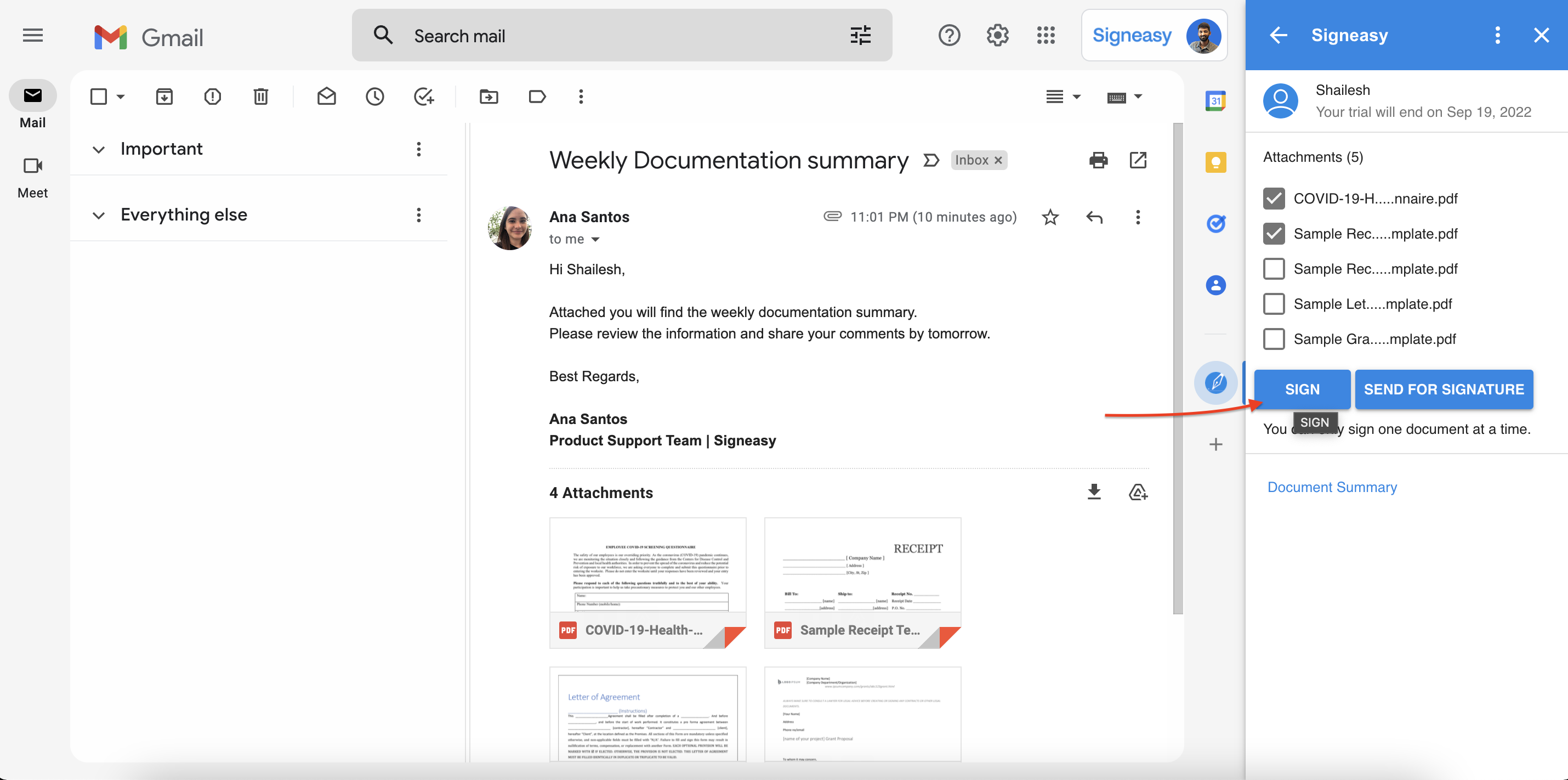Apply a label to the email
The image size is (1568, 780).
click(x=537, y=96)
